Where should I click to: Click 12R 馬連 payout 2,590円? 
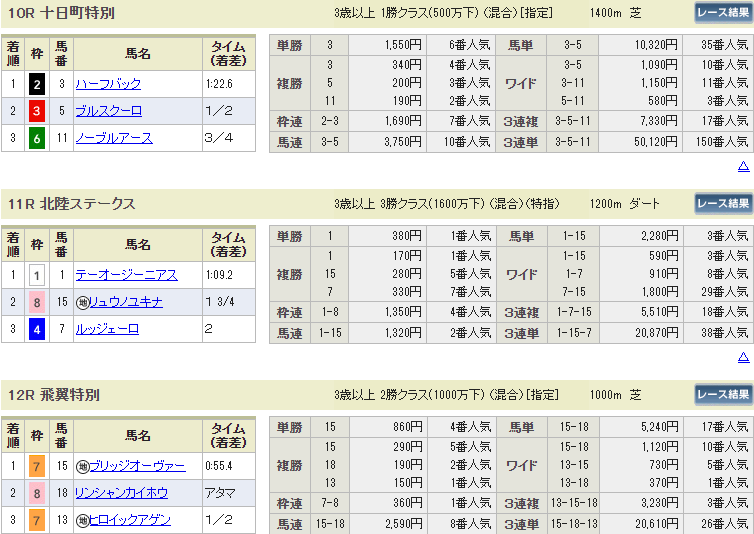pos(404,524)
